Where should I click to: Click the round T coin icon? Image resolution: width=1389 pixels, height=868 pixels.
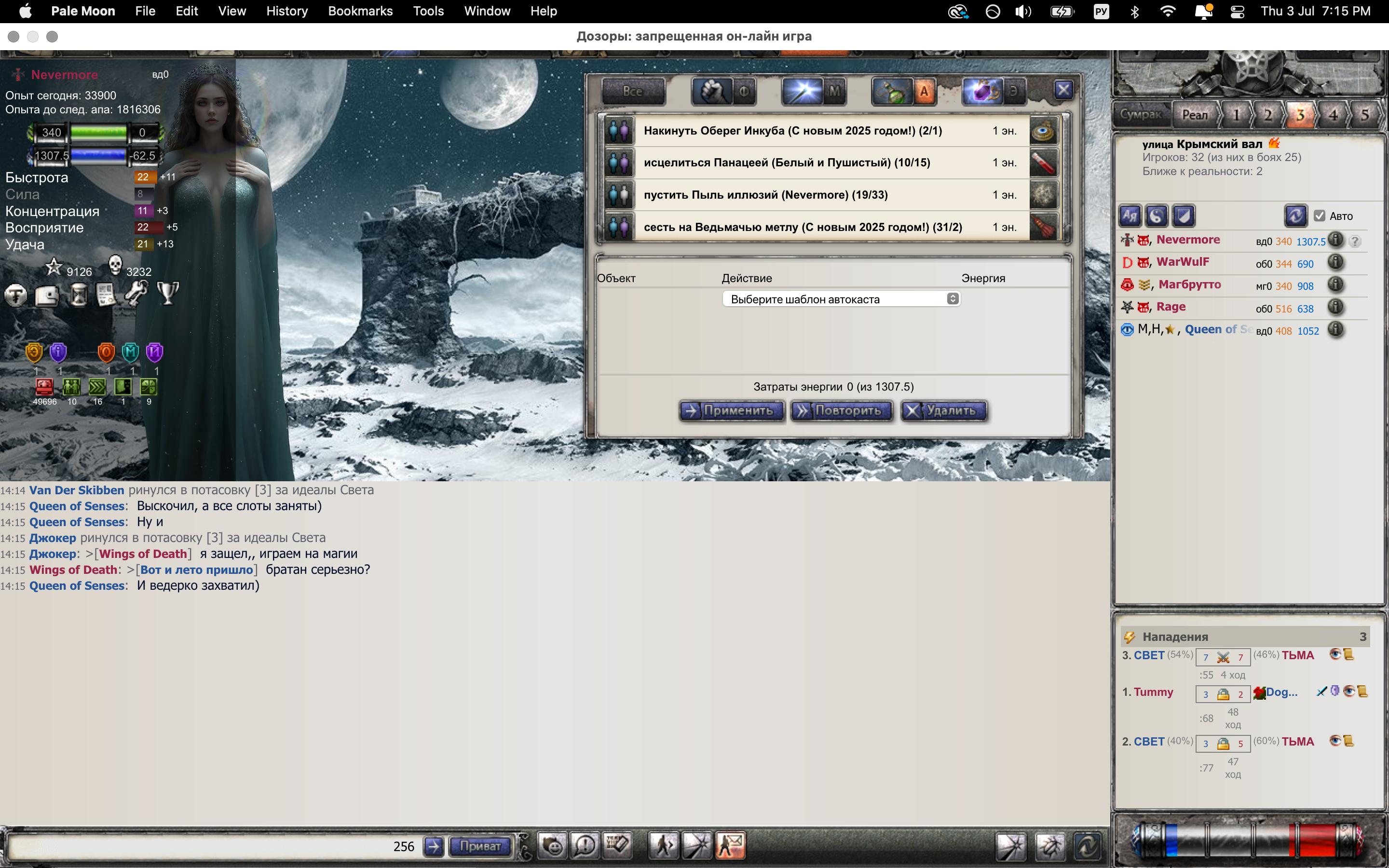[15, 296]
